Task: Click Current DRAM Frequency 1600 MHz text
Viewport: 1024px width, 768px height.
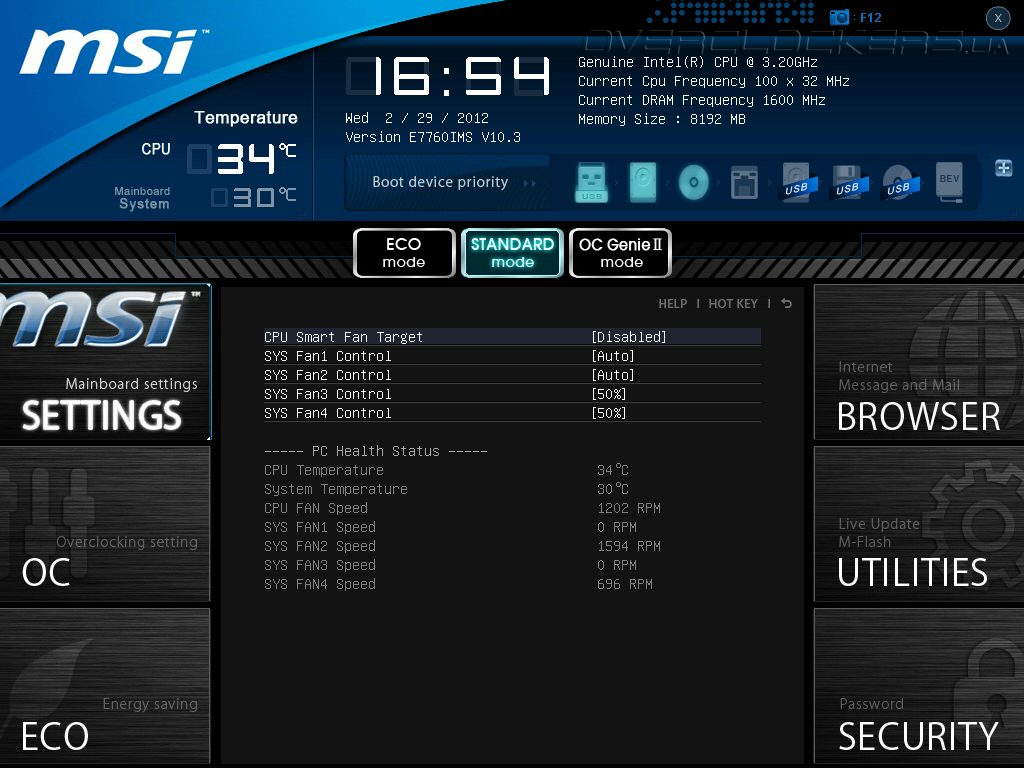Action: pyautogui.click(x=702, y=101)
